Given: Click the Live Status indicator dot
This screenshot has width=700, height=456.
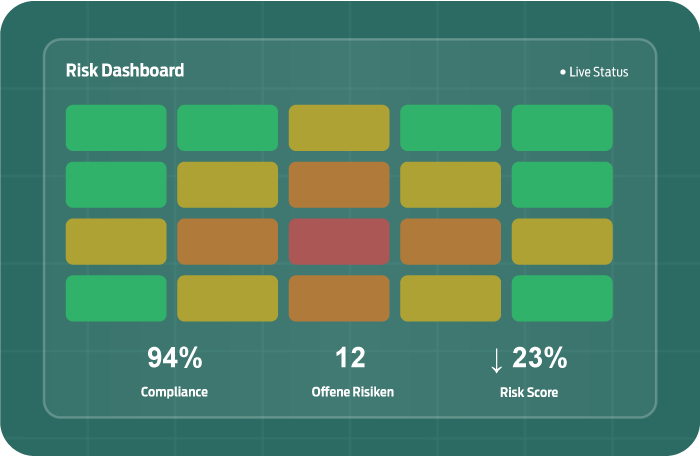Looking at the screenshot, I should click(563, 73).
